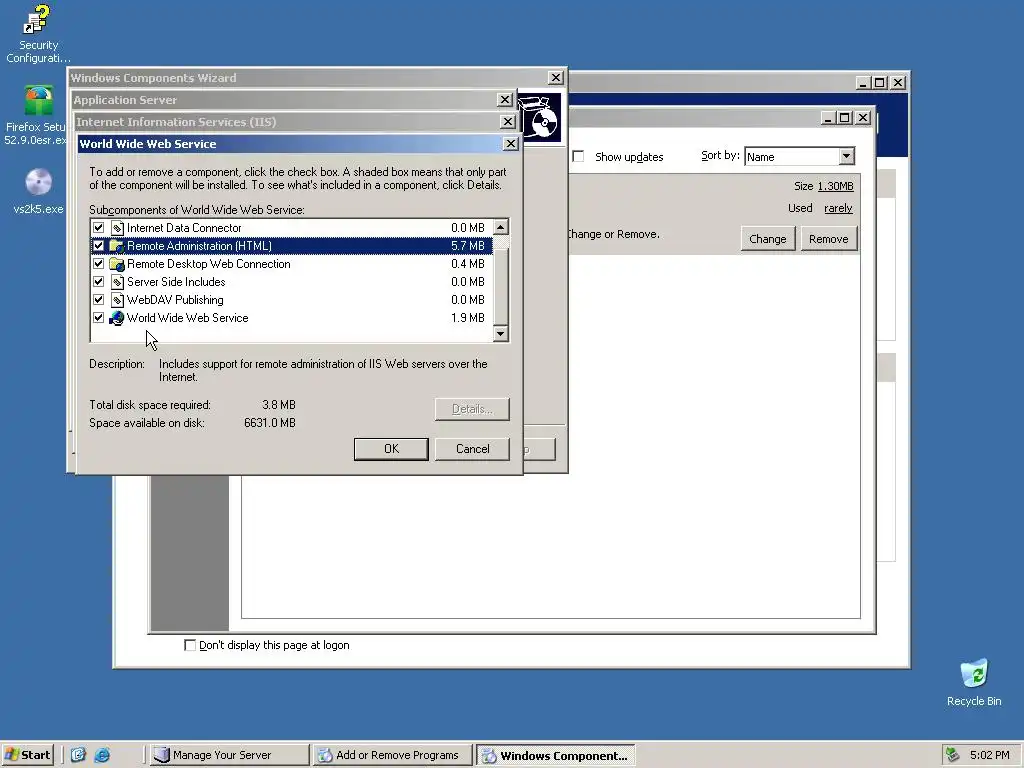Click Cancel in World Wide Web Service dialog
Image resolution: width=1024 pixels, height=768 pixels.
coord(472,449)
